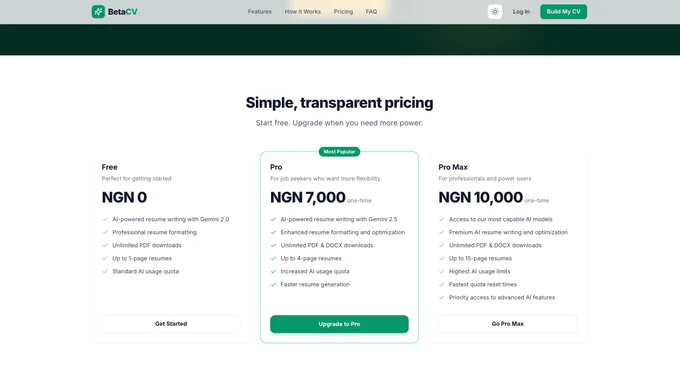Click the BetaCV brand name text
Screen dimensions: 680x367
click(123, 12)
